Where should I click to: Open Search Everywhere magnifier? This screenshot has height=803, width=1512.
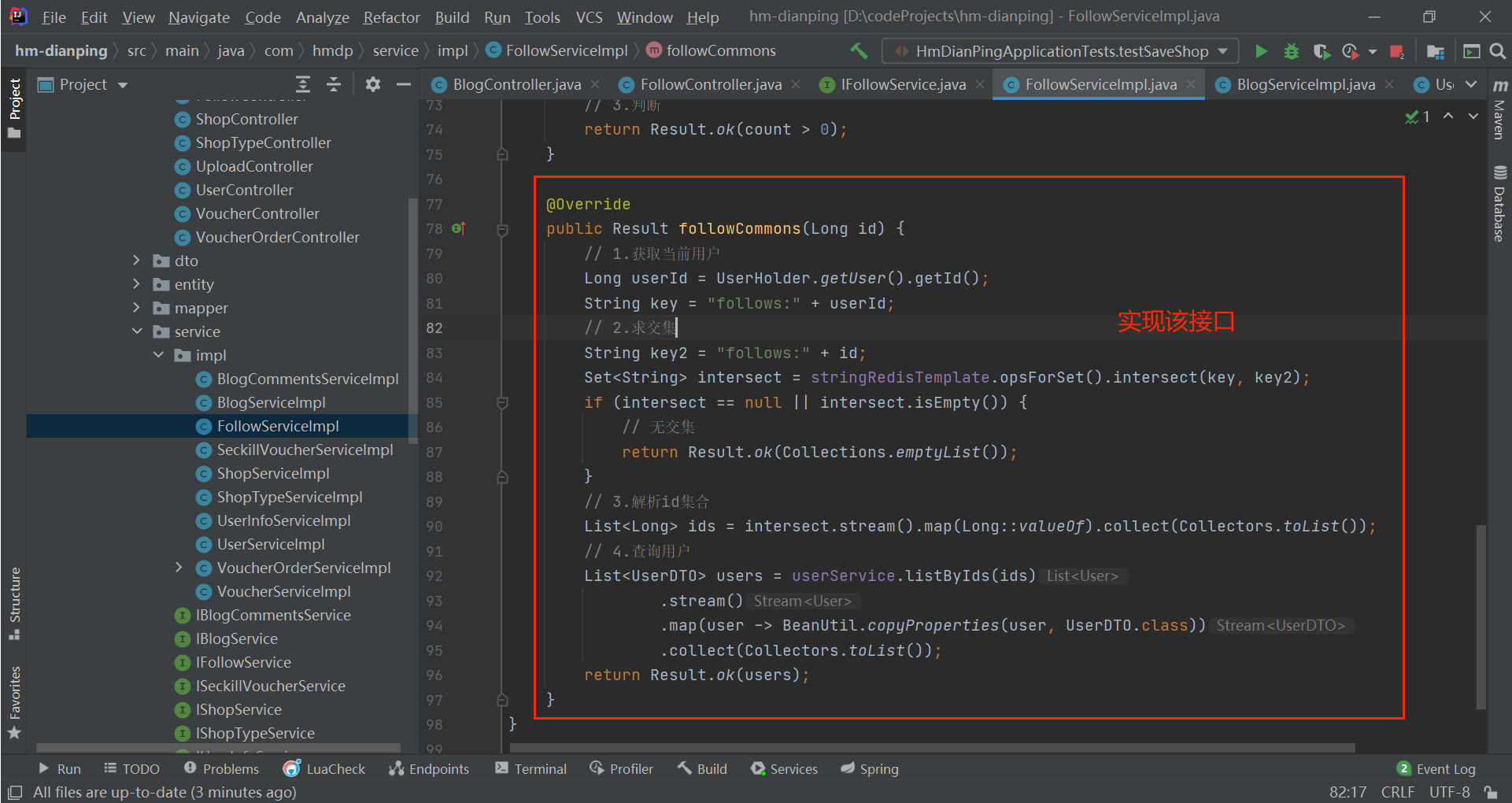click(x=1497, y=51)
